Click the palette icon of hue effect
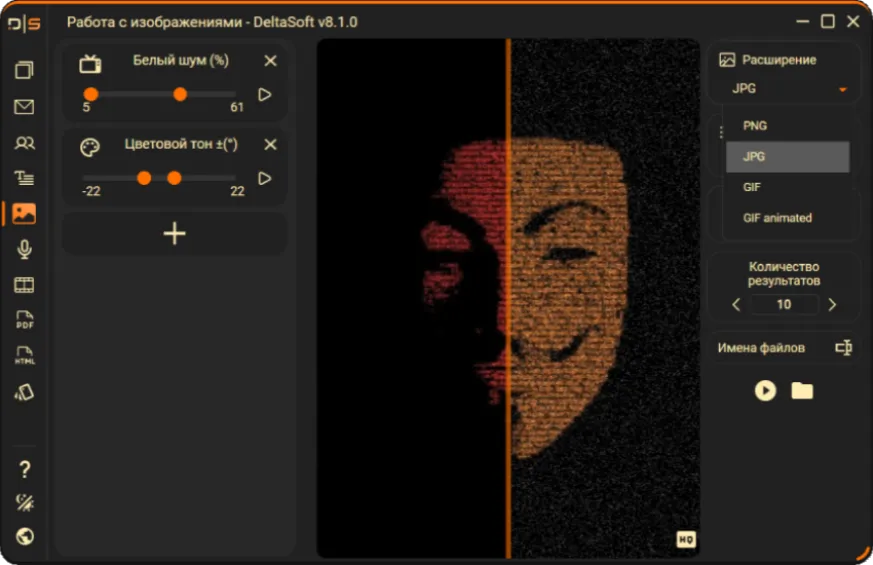Image resolution: width=873 pixels, height=565 pixels. (90, 148)
